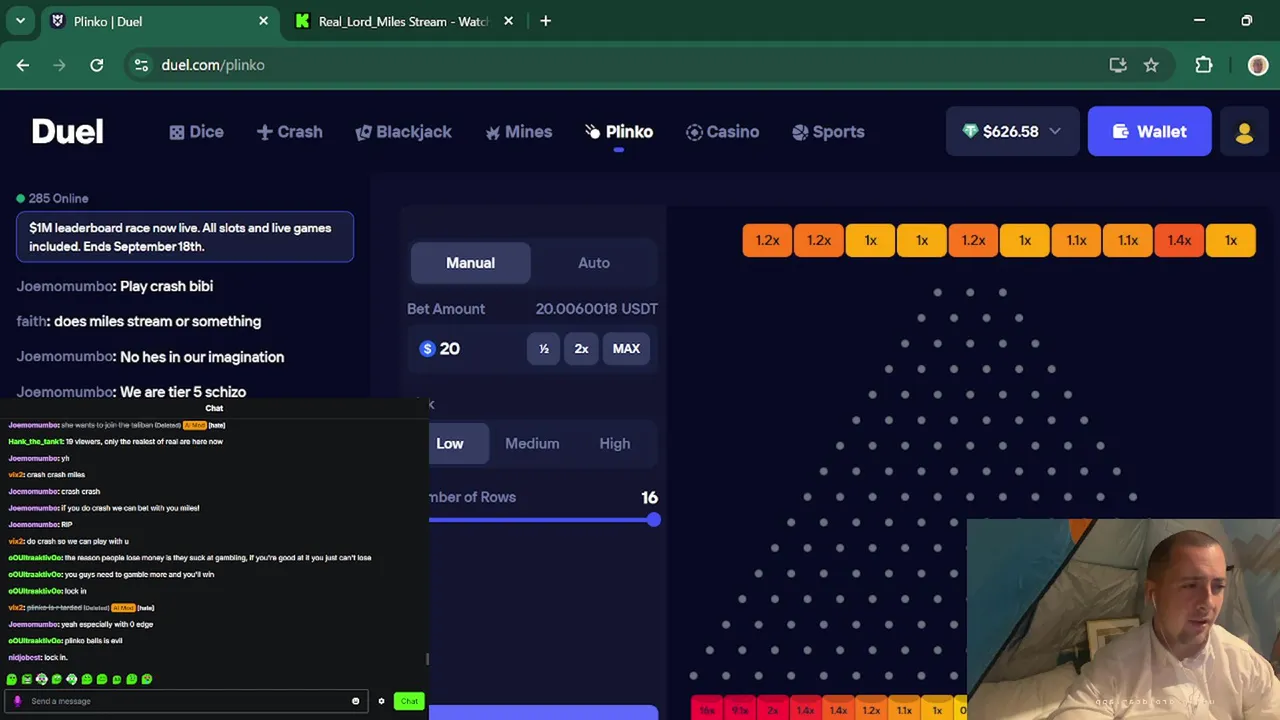The image size is (1280, 720).
Task: Click the 1.2x payout bucket at bottom
Action: (x=871, y=710)
